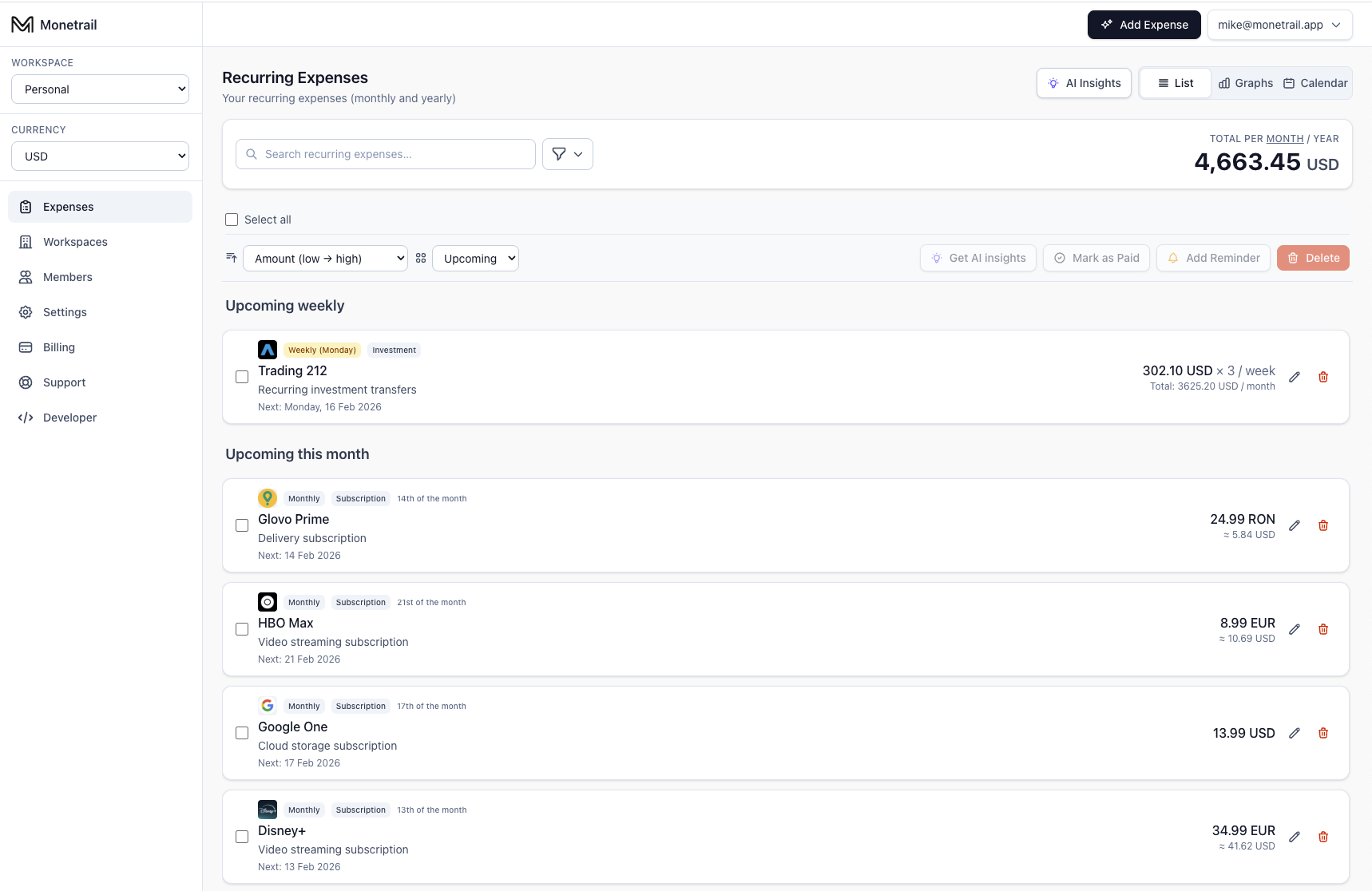Tick the Trading 212 checkbox
This screenshot has width=1372, height=891.
[242, 377]
